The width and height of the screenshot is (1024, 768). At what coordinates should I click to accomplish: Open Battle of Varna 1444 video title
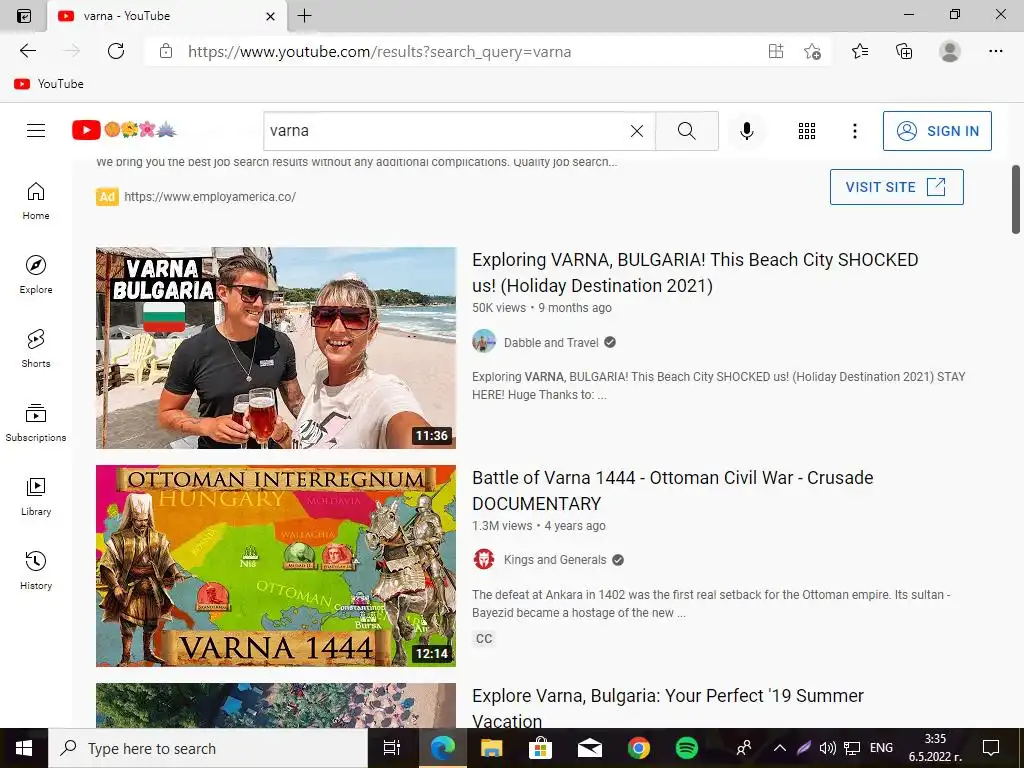tap(673, 490)
